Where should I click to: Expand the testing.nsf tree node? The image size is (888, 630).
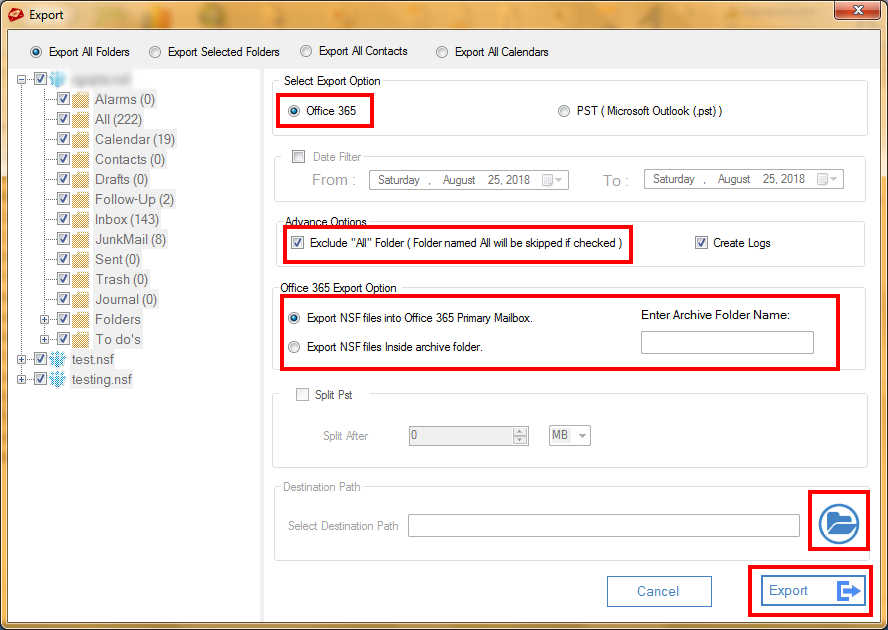pyautogui.click(x=22, y=380)
